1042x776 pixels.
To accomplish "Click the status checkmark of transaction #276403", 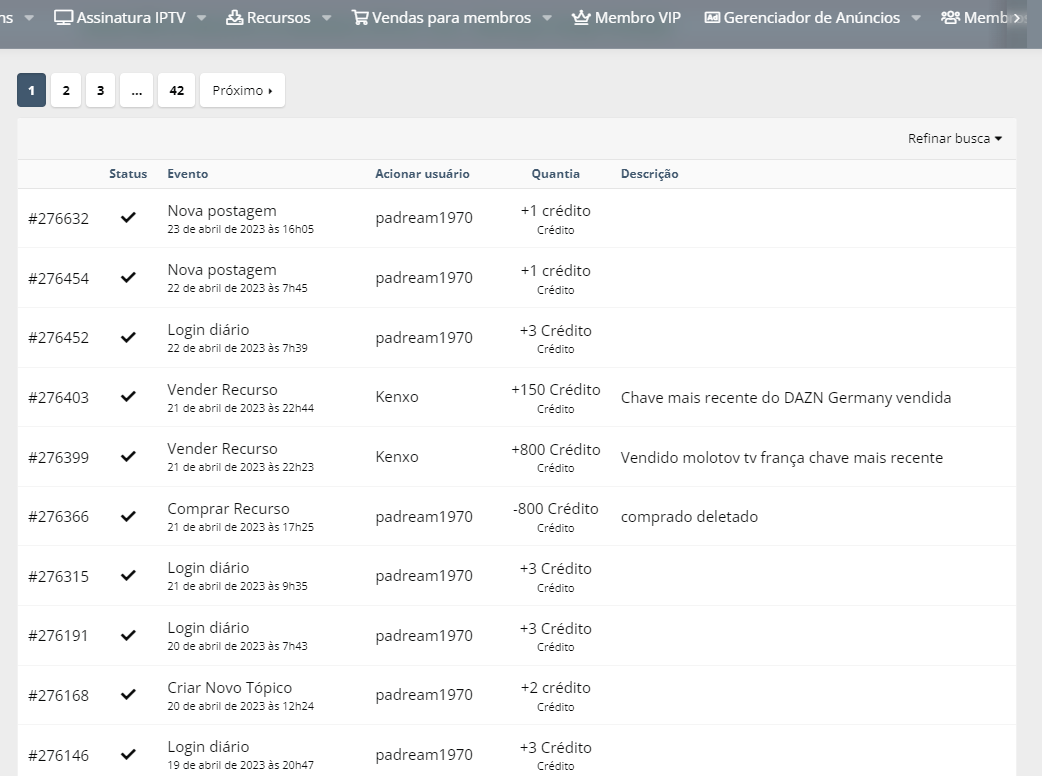I will 128,397.
